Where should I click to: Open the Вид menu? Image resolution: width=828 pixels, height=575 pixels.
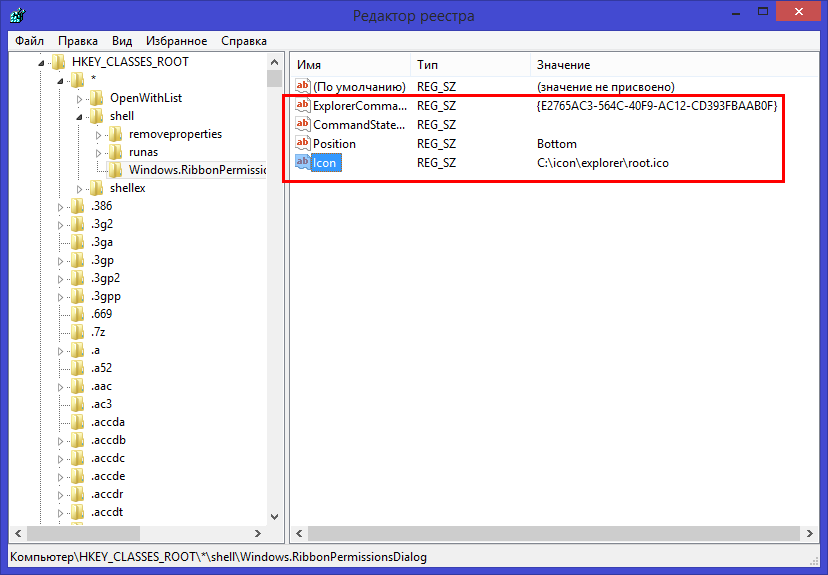point(122,41)
